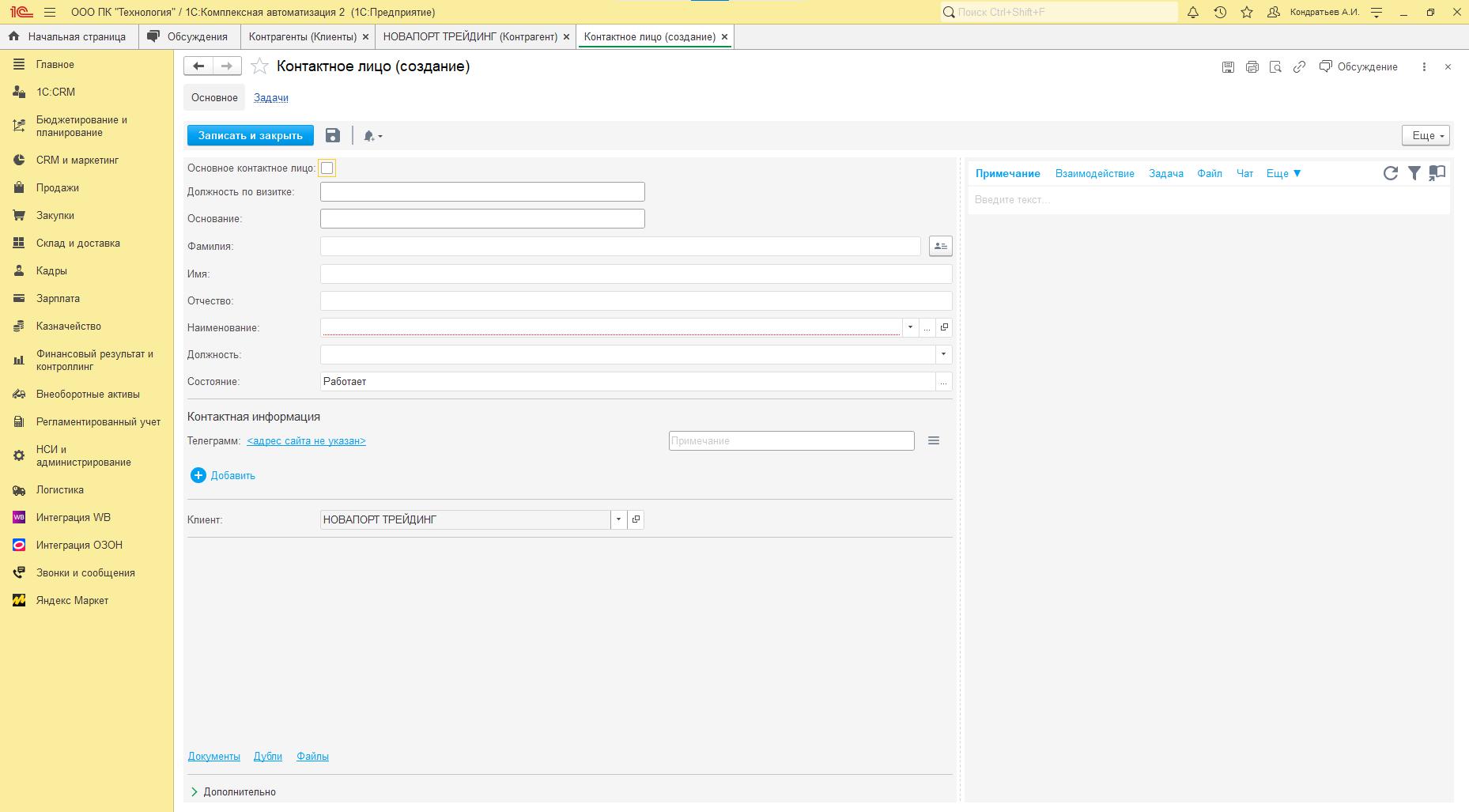Click the contact card icon beside Фамилия
Viewport: 1469px width, 812px height.
click(x=940, y=247)
